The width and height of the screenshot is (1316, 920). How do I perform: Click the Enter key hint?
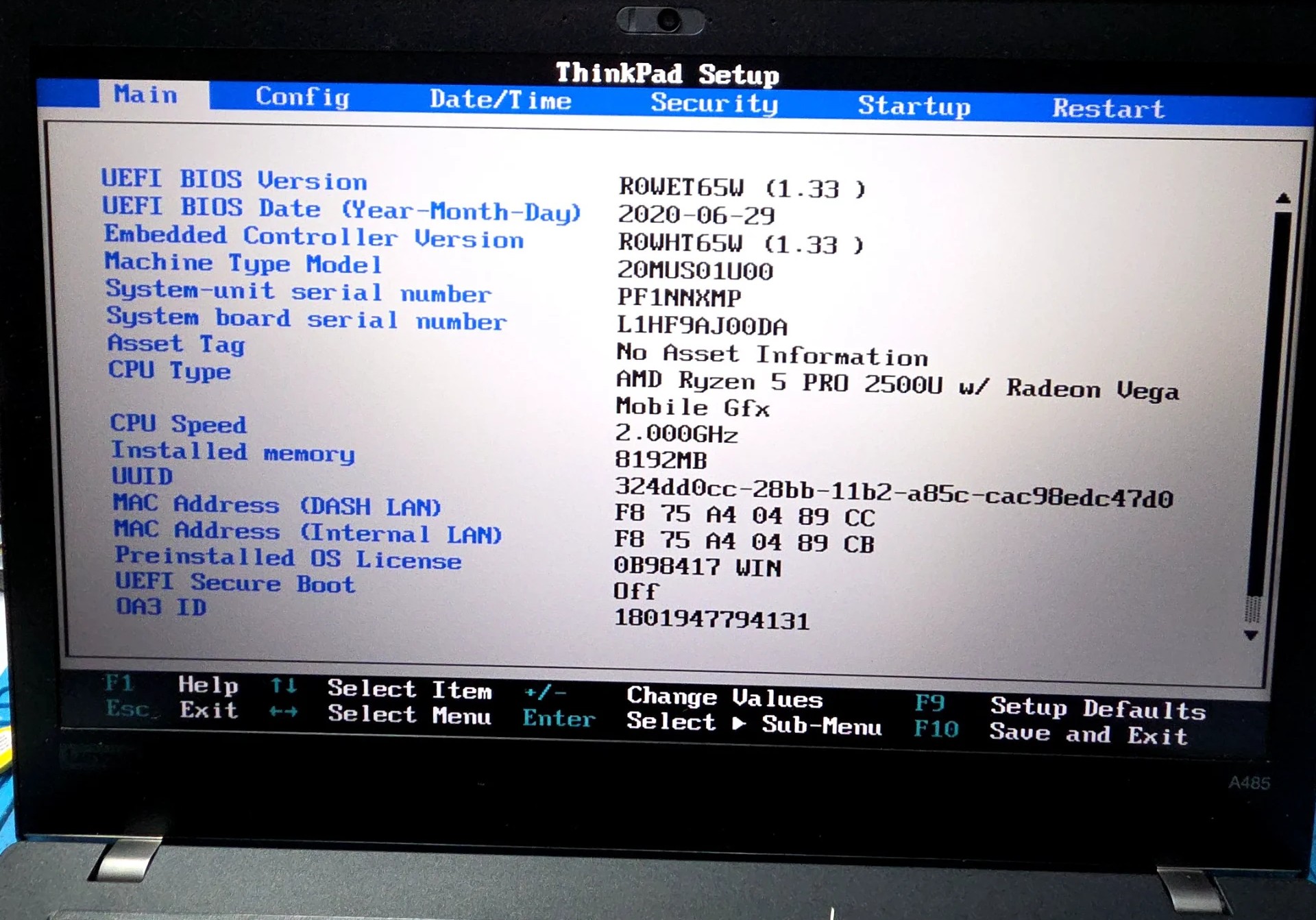click(559, 718)
